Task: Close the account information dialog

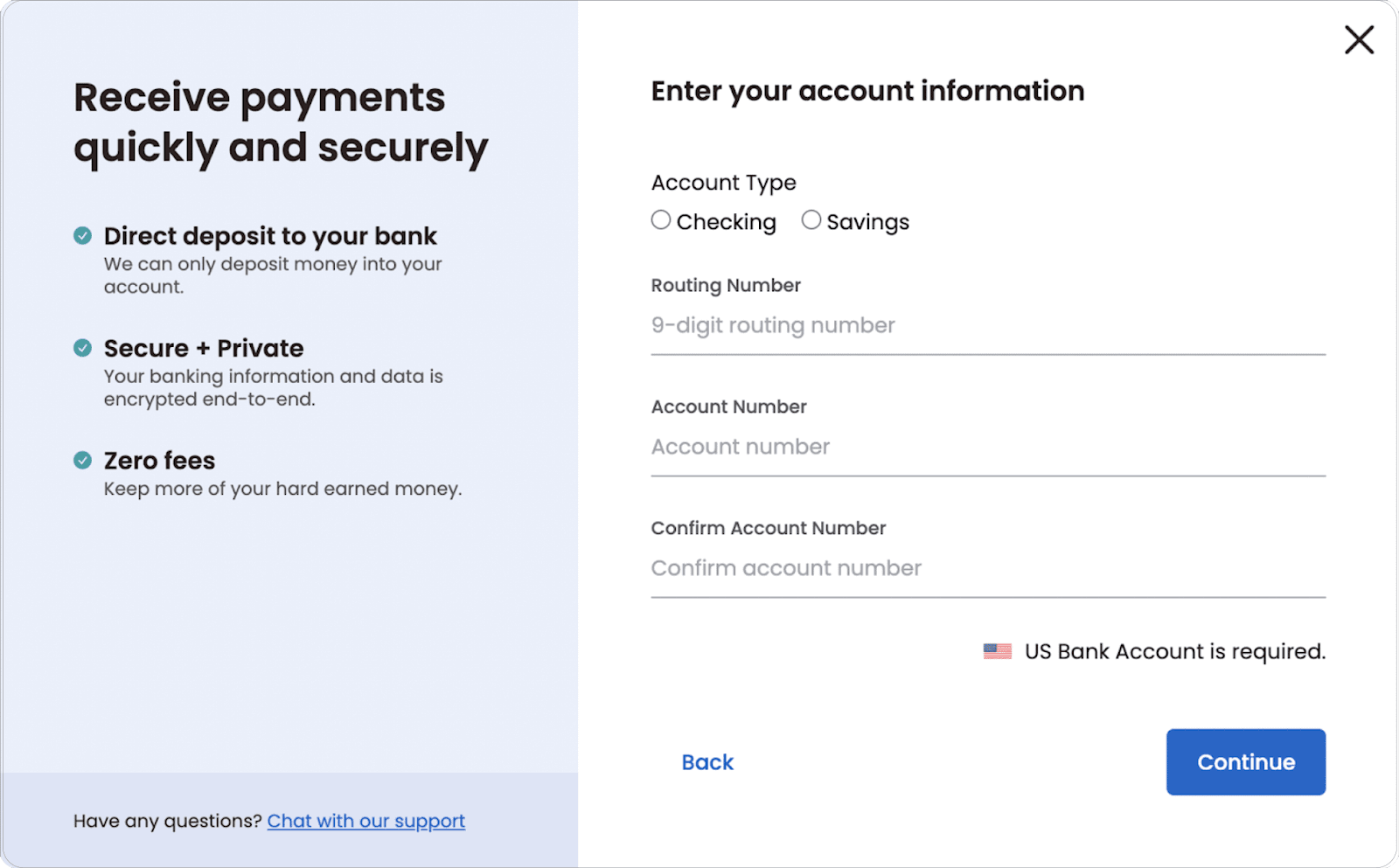Action: pyautogui.click(x=1359, y=39)
